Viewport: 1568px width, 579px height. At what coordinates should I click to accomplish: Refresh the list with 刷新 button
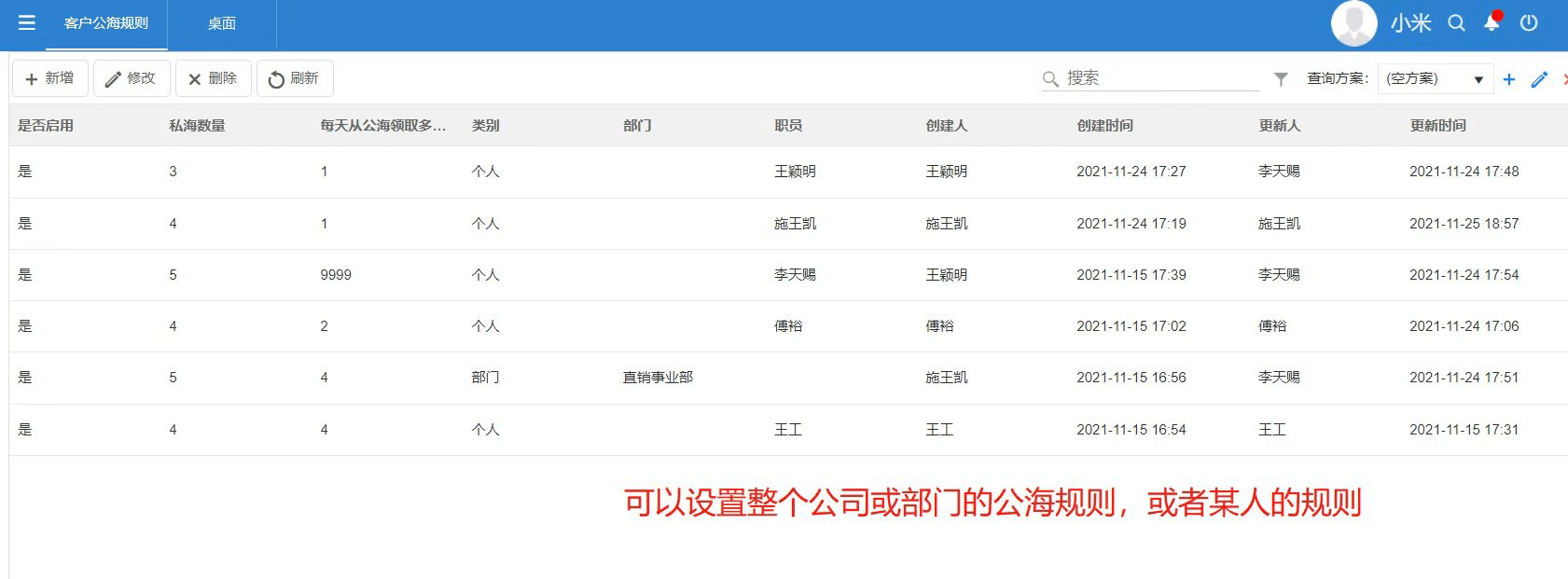tap(294, 78)
